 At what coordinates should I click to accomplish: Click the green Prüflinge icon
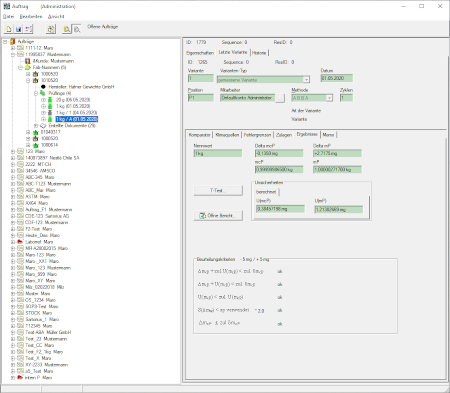[42, 93]
